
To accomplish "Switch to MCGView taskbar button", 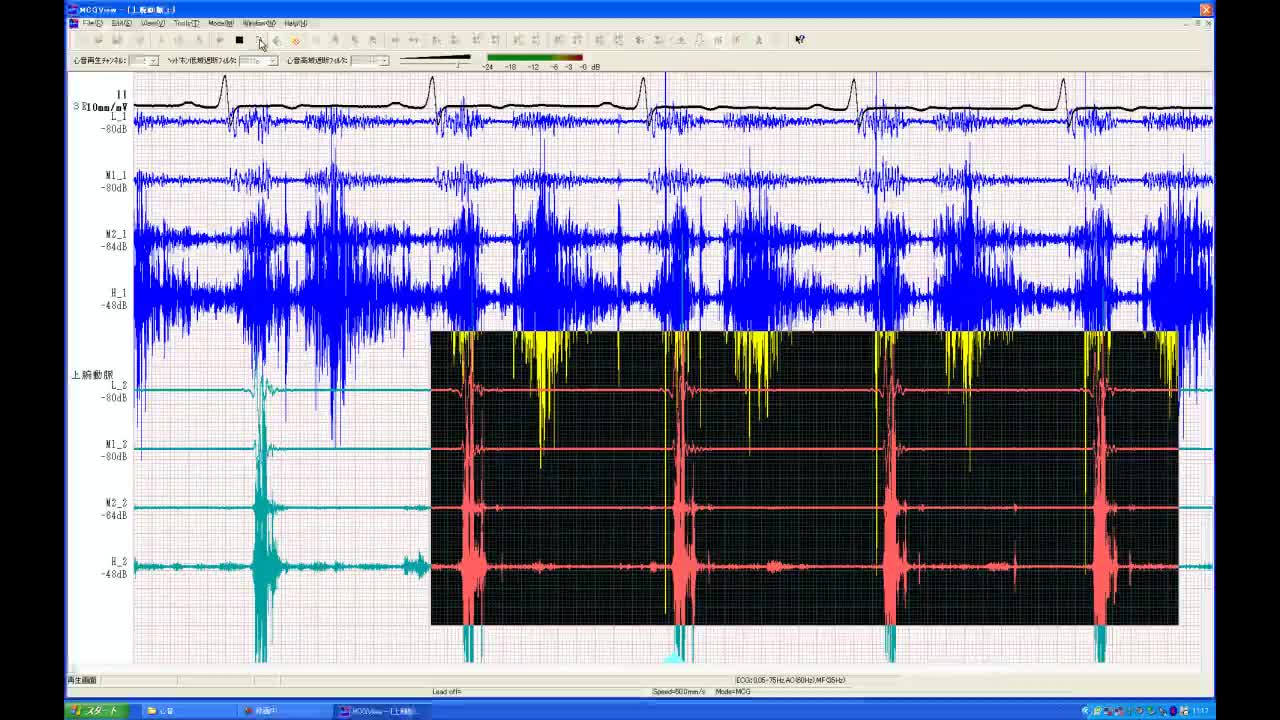I will click(378, 711).
